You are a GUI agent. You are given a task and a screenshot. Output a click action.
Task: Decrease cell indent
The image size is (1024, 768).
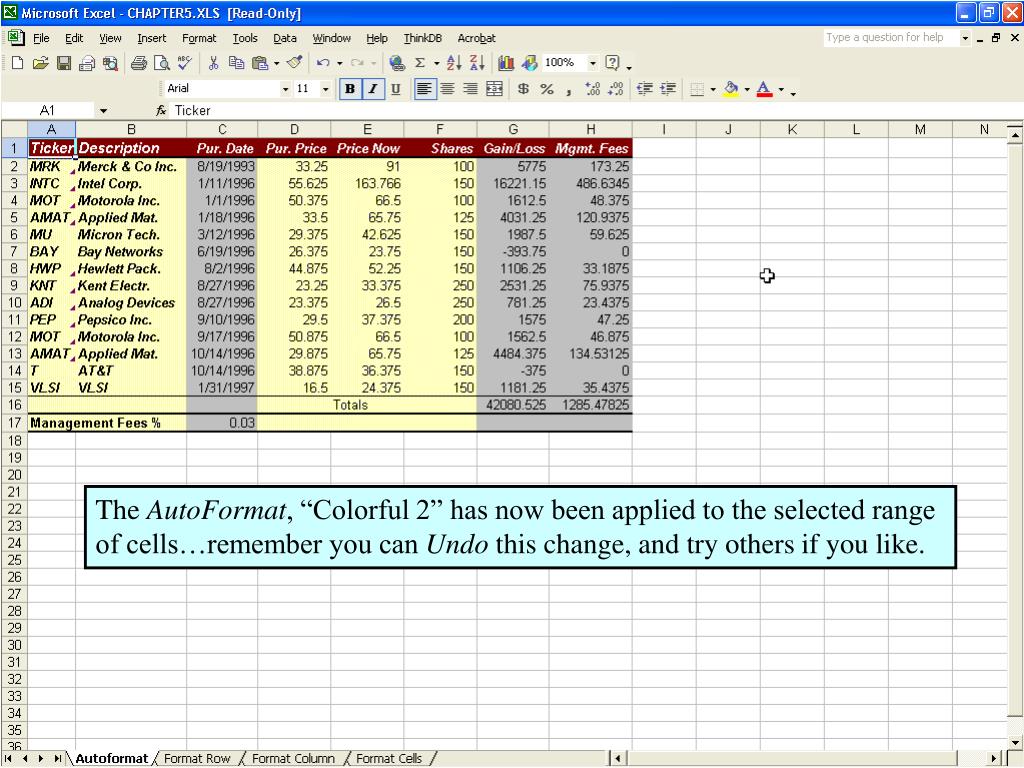click(645, 89)
